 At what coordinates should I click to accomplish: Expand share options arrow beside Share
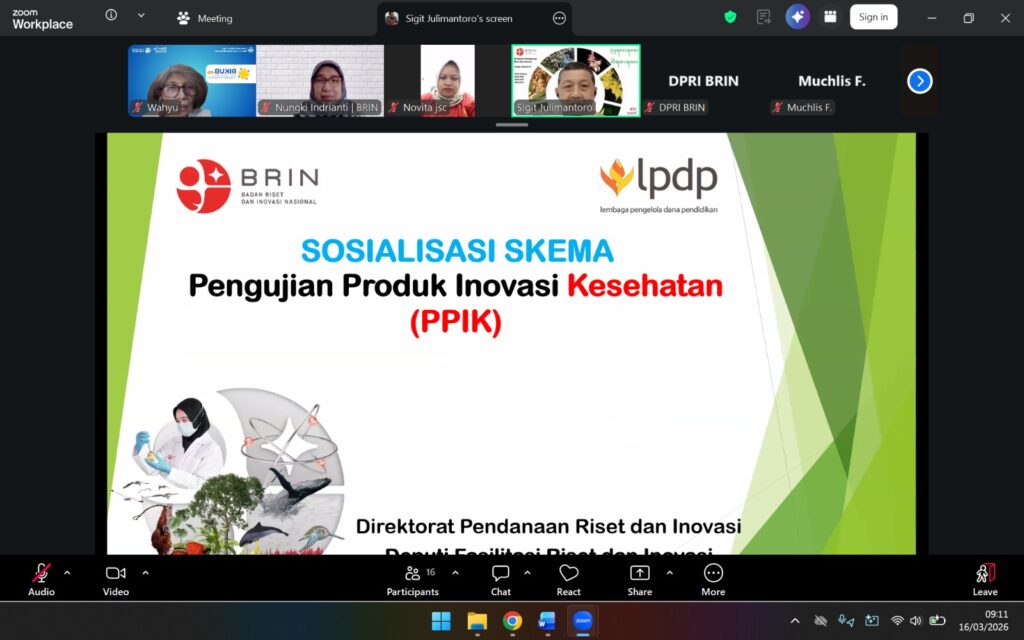click(669, 573)
